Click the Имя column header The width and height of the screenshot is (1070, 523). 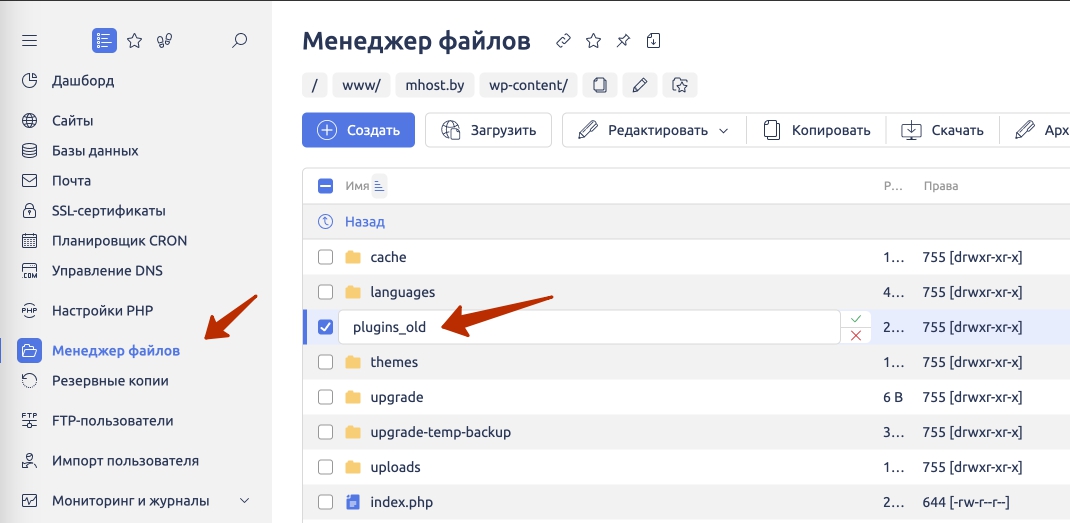(357, 186)
